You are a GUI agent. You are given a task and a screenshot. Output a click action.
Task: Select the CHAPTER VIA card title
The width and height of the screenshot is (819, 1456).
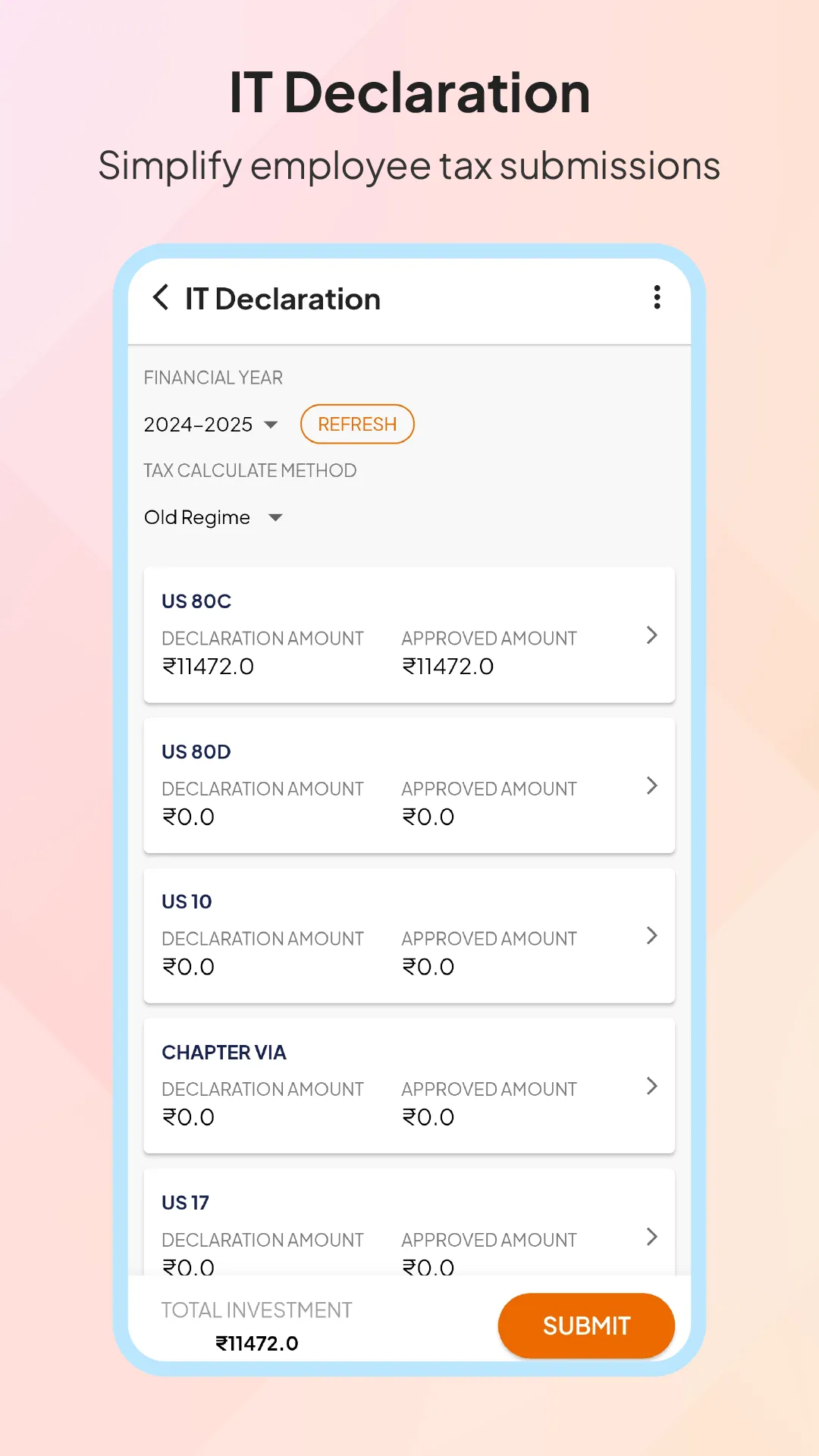coord(224,1053)
